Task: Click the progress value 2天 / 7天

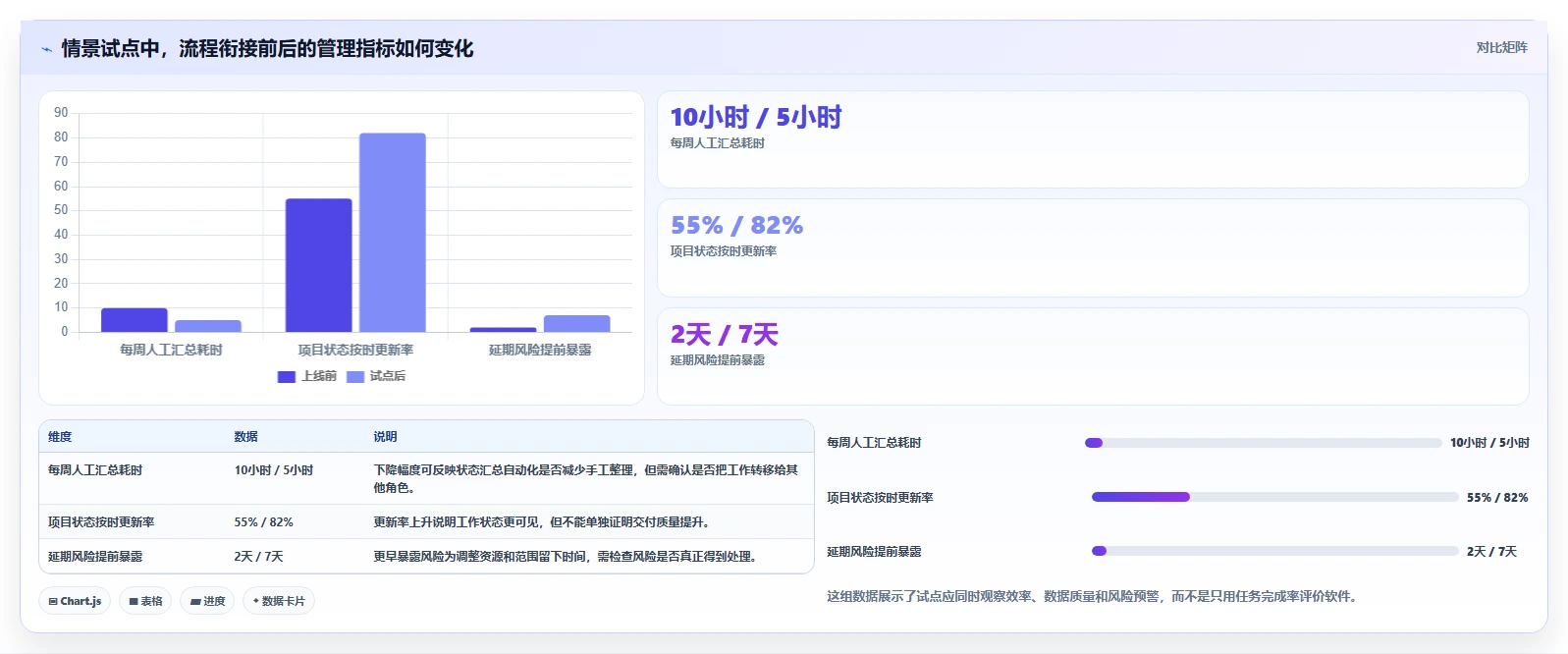Action: click(1491, 552)
